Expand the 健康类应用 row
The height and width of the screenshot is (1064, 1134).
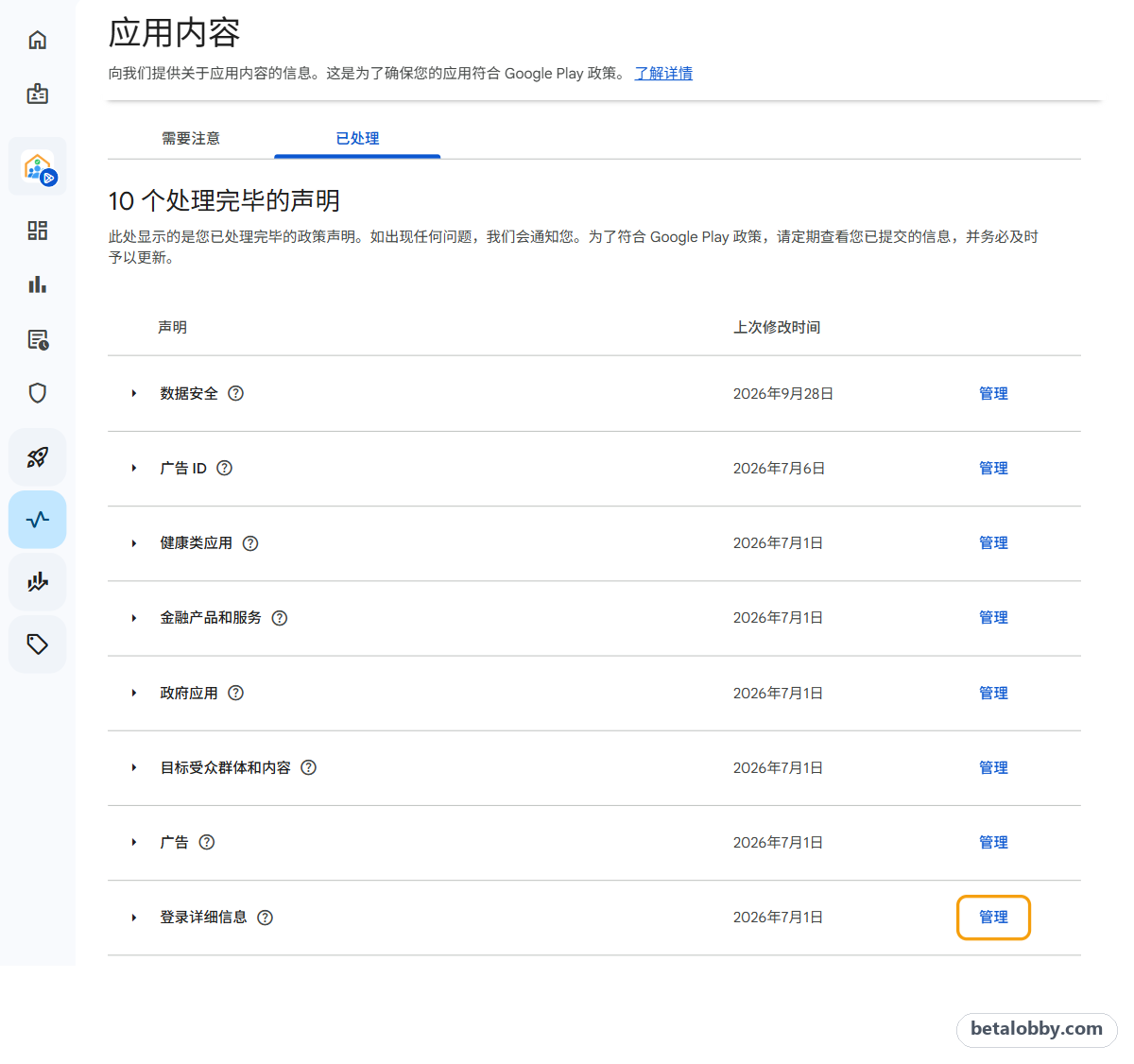[134, 543]
